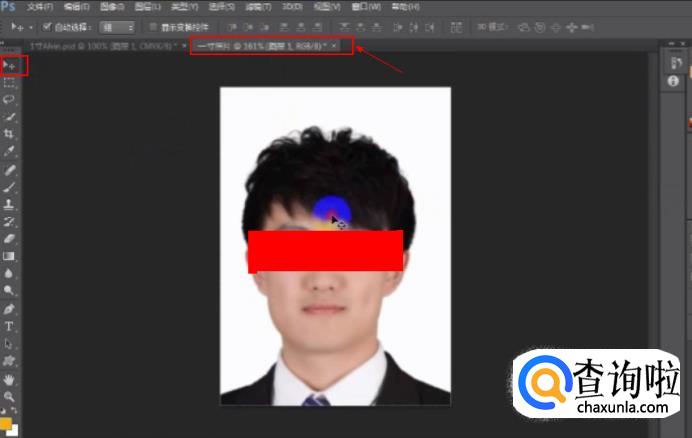This screenshot has height=438, width=692.
Task: Switch to the CMYK document tab
Action: point(100,46)
